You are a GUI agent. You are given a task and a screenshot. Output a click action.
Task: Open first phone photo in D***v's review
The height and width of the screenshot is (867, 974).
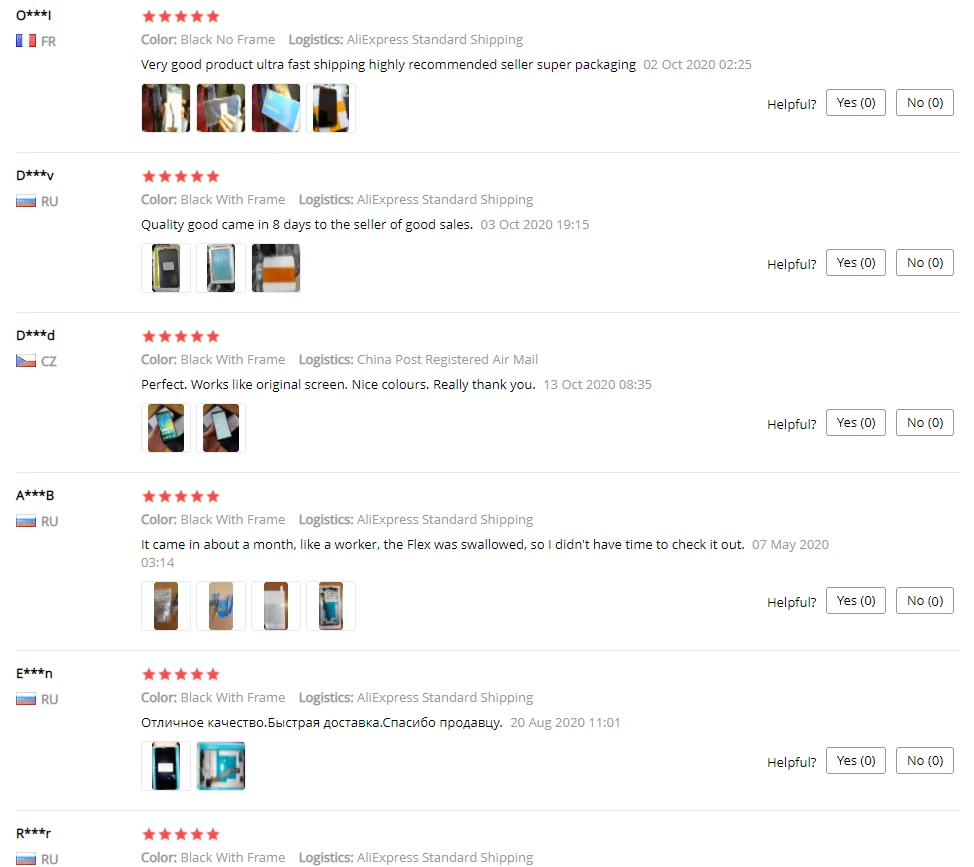tap(165, 268)
